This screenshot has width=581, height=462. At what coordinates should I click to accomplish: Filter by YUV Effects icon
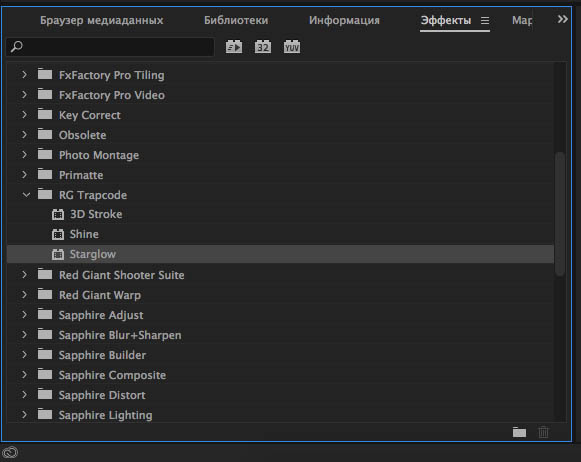[x=292, y=47]
